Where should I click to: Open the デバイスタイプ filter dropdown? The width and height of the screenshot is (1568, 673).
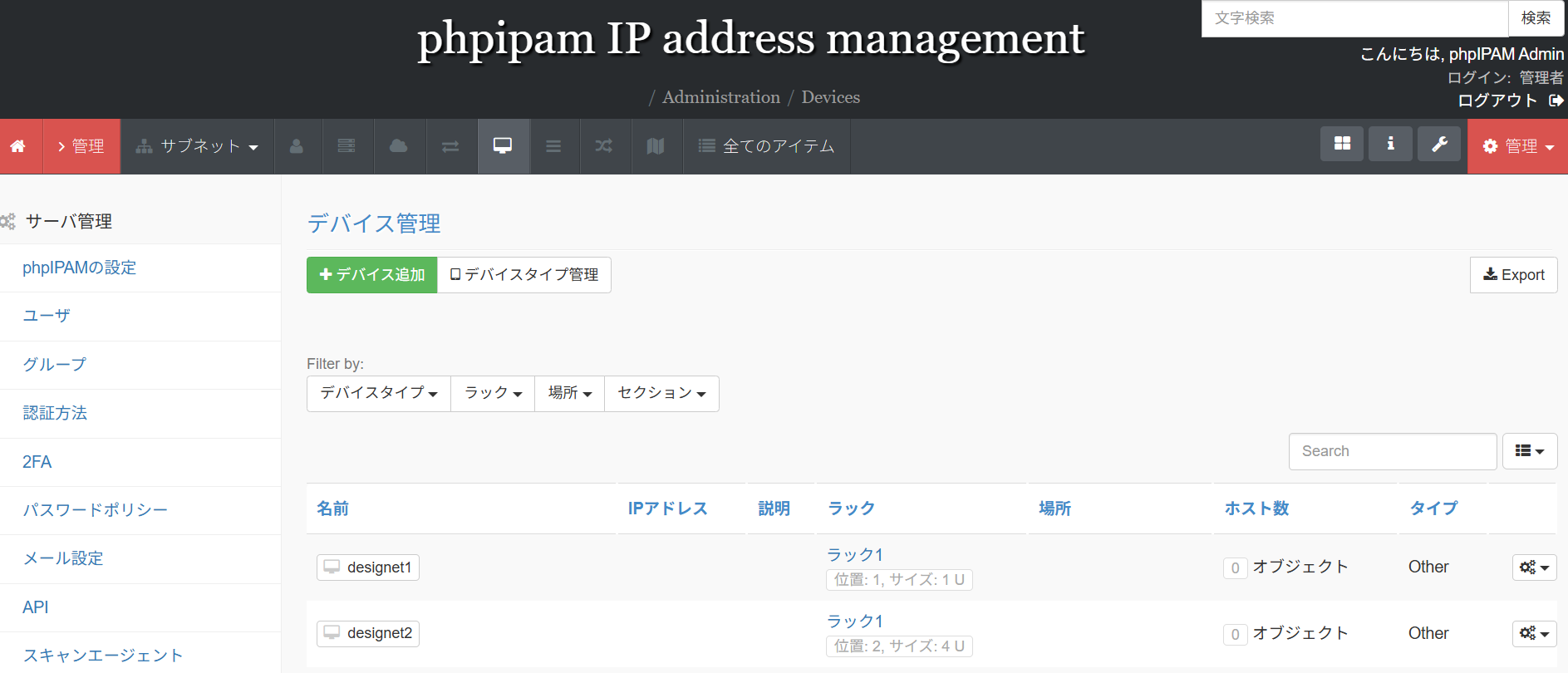379,393
